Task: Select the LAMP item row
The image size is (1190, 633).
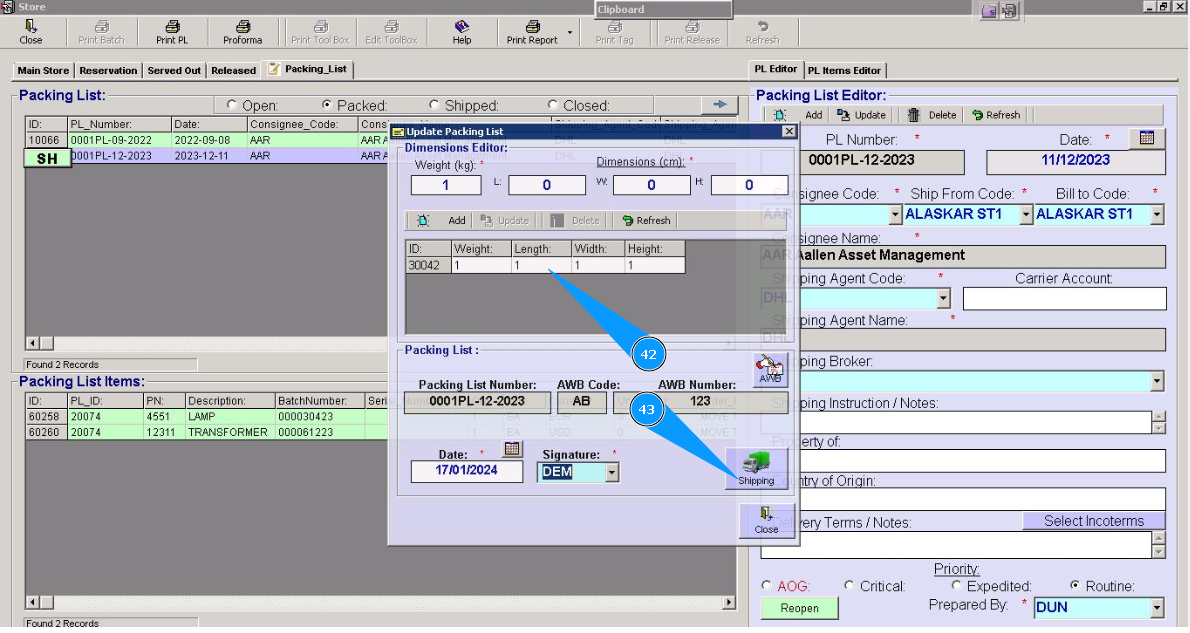Action: (206, 416)
